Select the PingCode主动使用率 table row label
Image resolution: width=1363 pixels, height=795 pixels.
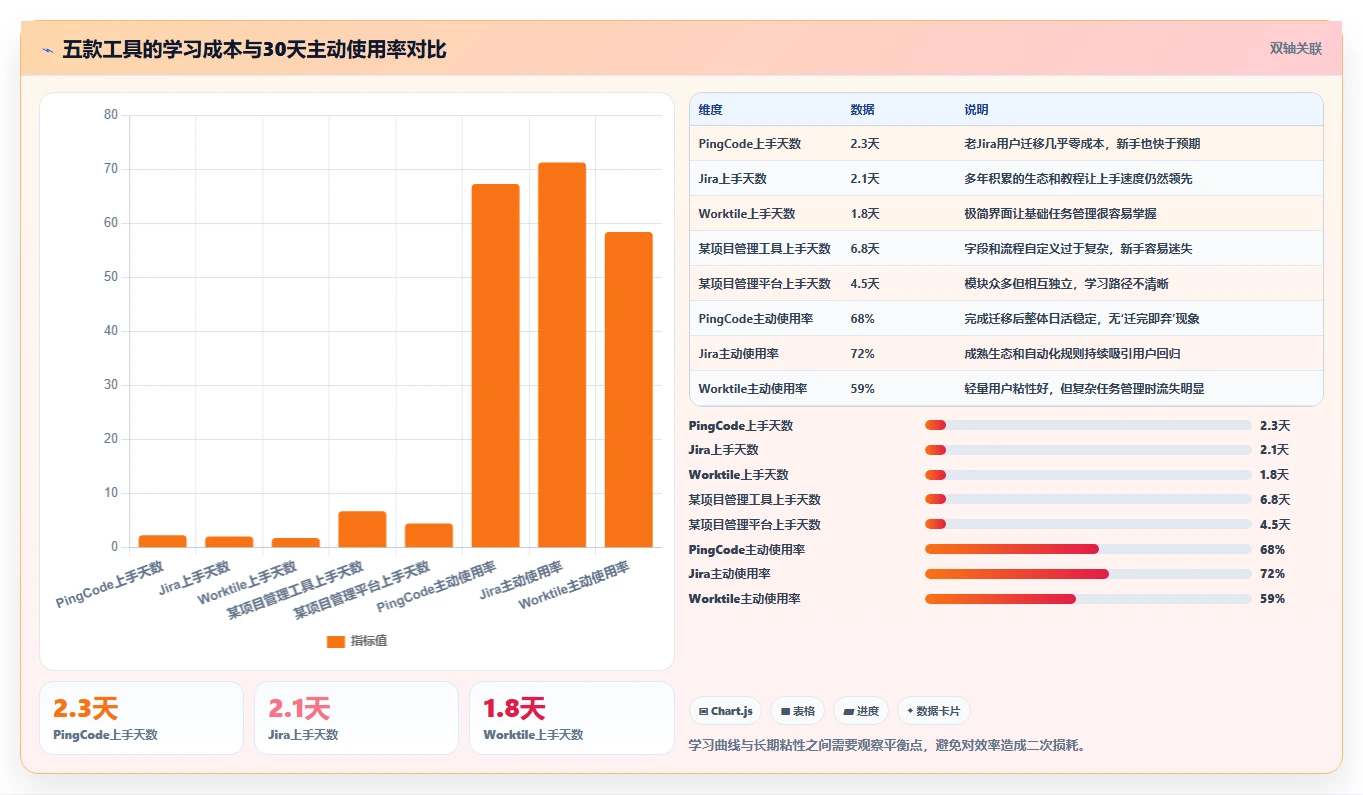[755, 319]
